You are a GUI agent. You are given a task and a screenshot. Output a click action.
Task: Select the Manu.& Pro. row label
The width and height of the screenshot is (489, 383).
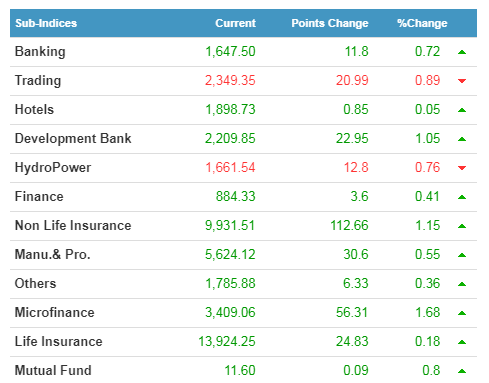[x=53, y=255]
